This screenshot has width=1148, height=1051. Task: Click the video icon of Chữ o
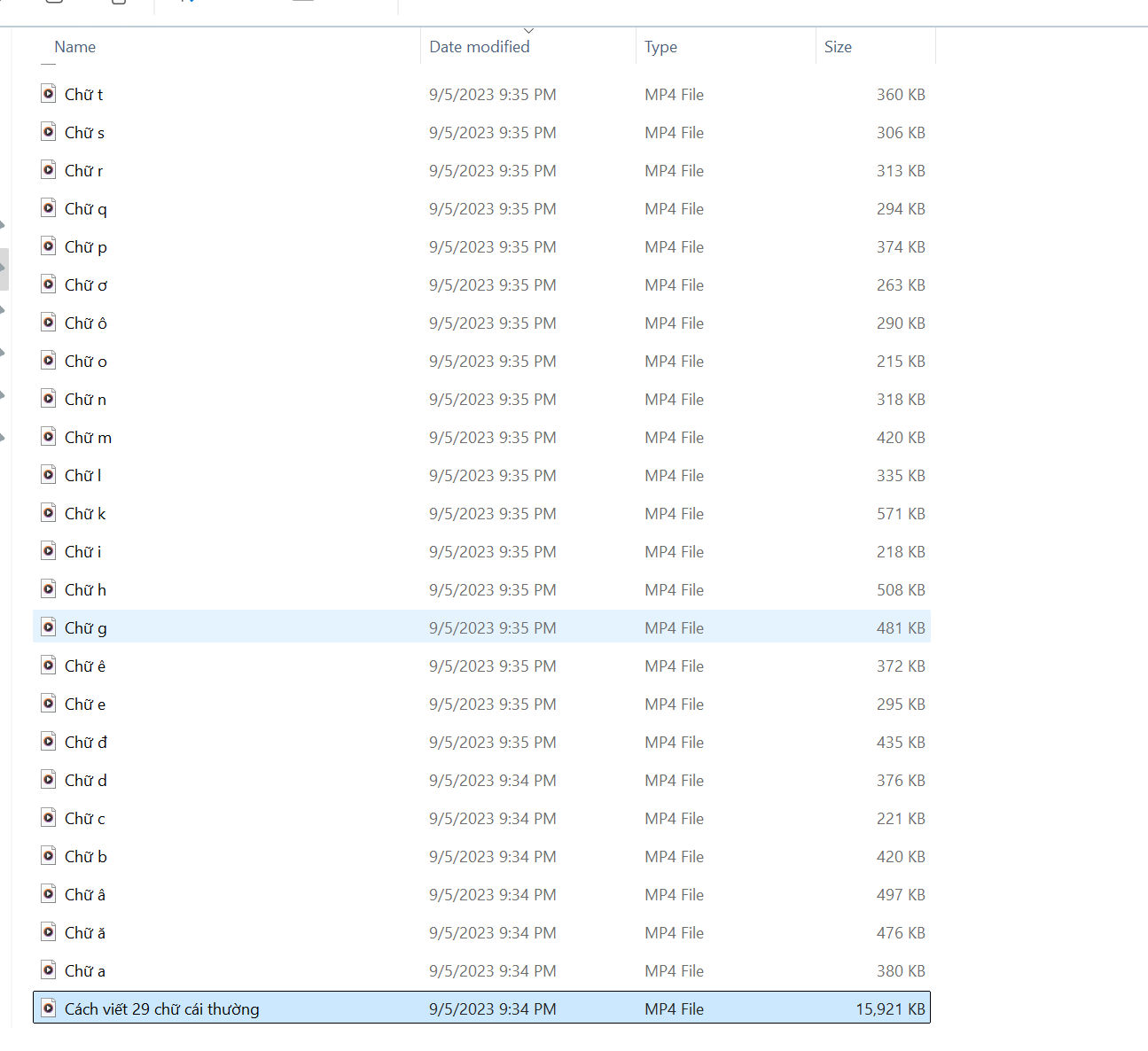click(x=49, y=360)
